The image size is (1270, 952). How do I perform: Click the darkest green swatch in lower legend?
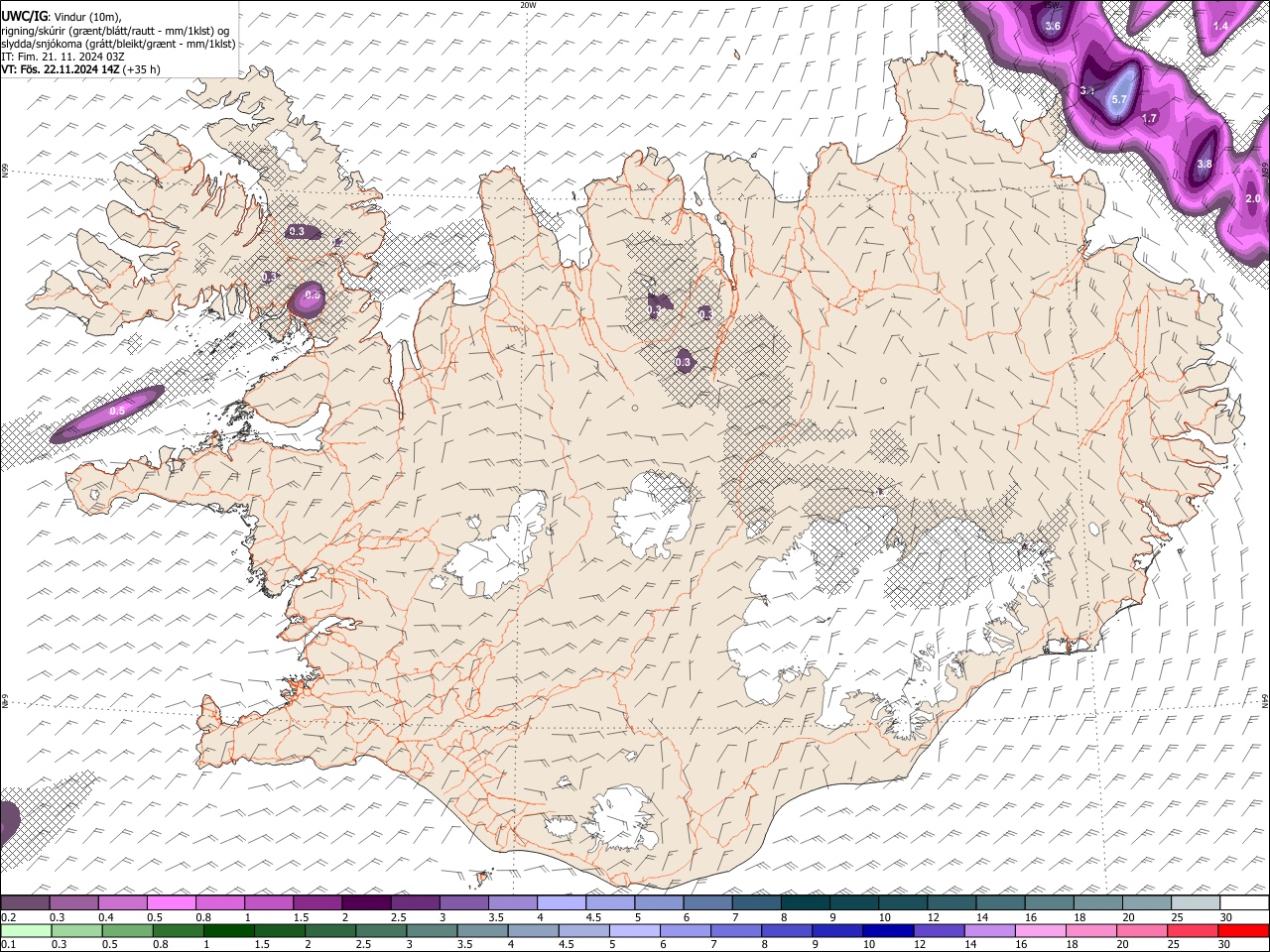tap(228, 931)
